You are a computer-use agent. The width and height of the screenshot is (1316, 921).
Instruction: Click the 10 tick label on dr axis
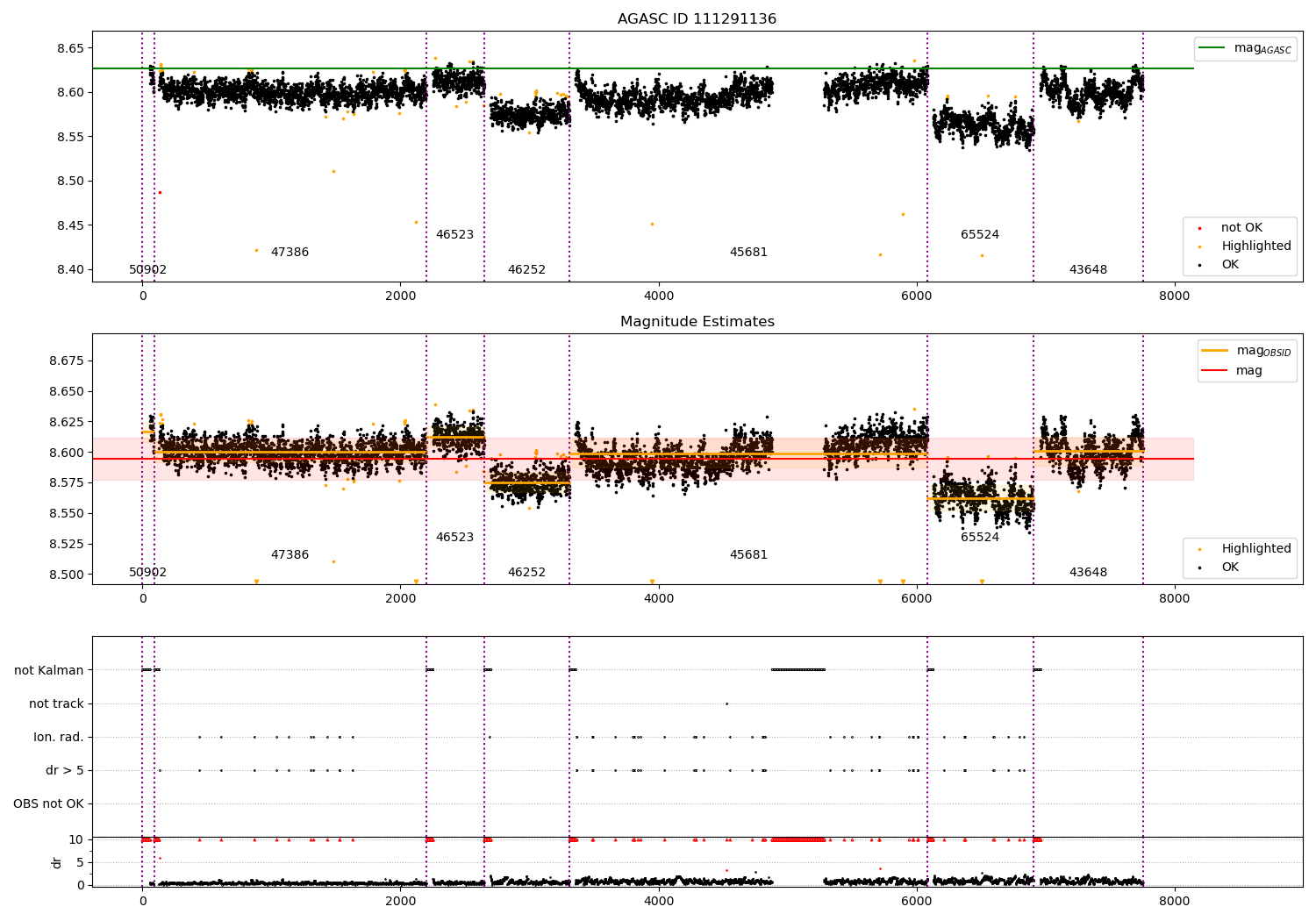point(76,839)
